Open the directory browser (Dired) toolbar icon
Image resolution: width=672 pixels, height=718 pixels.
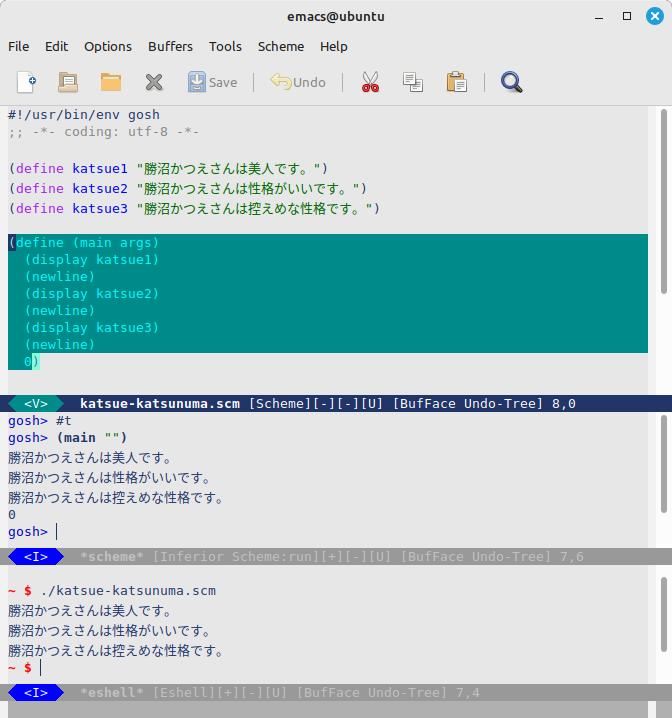(68, 82)
